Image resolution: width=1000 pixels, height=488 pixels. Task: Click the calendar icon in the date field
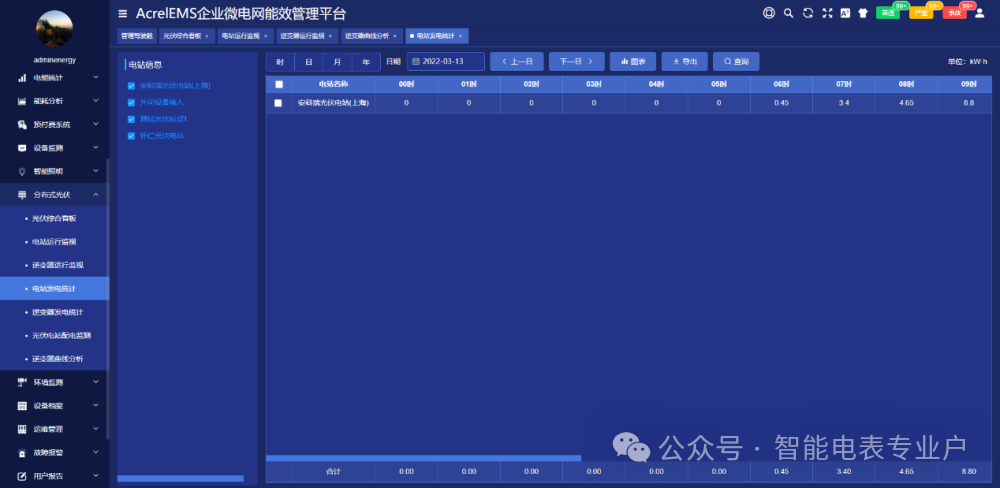click(416, 61)
